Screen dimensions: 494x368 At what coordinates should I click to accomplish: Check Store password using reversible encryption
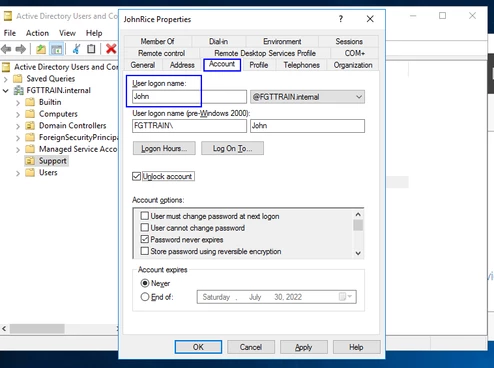click(x=144, y=251)
